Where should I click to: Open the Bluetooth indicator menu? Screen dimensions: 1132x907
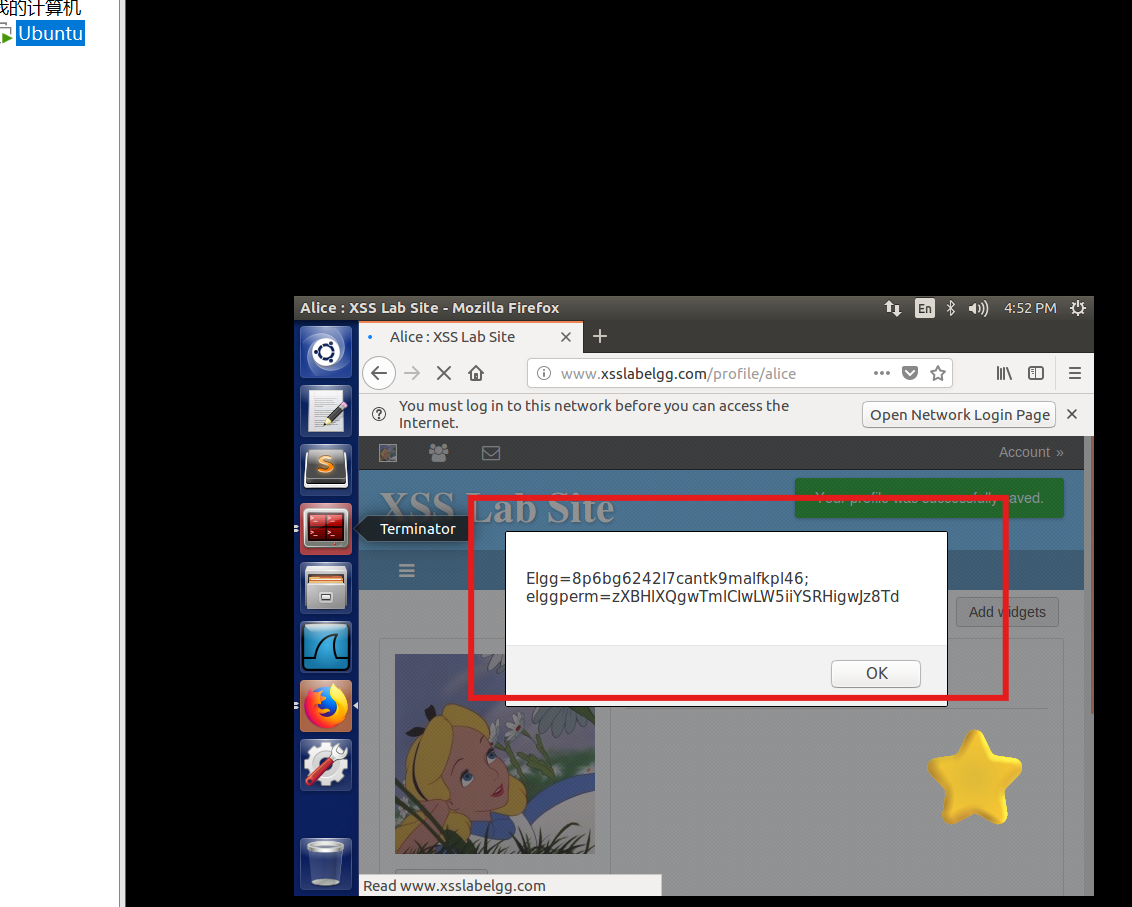pyautogui.click(x=951, y=308)
